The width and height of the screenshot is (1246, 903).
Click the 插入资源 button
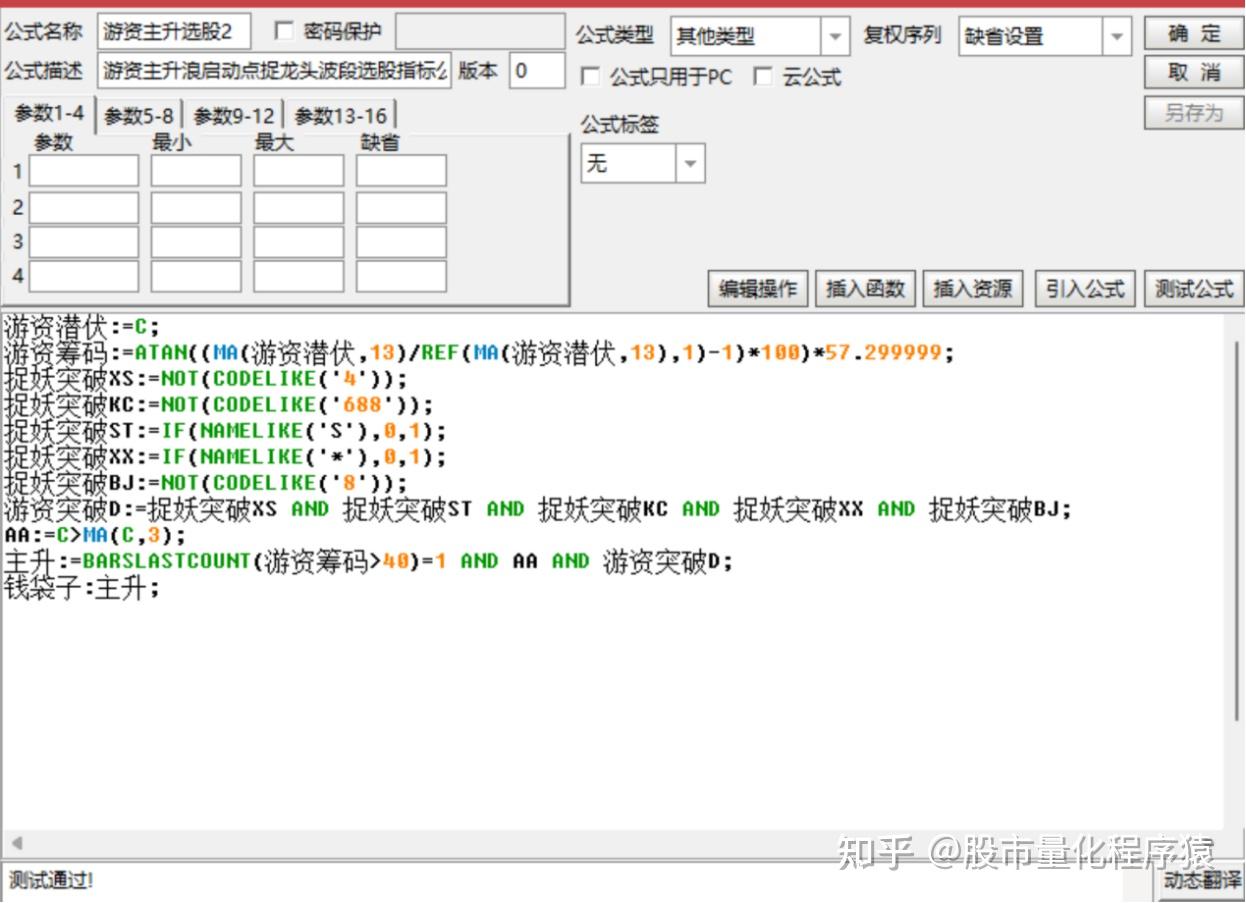pyautogui.click(x=973, y=289)
